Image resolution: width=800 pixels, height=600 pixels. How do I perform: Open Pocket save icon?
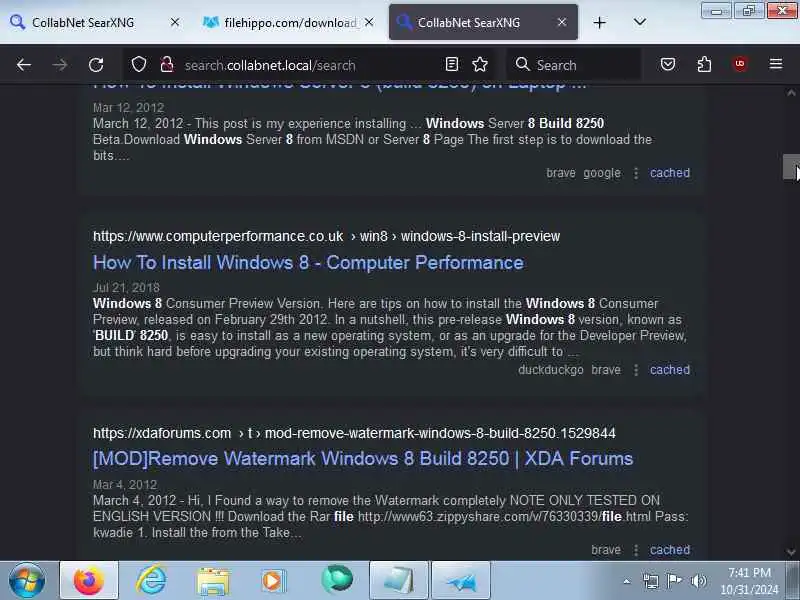pyautogui.click(x=668, y=64)
